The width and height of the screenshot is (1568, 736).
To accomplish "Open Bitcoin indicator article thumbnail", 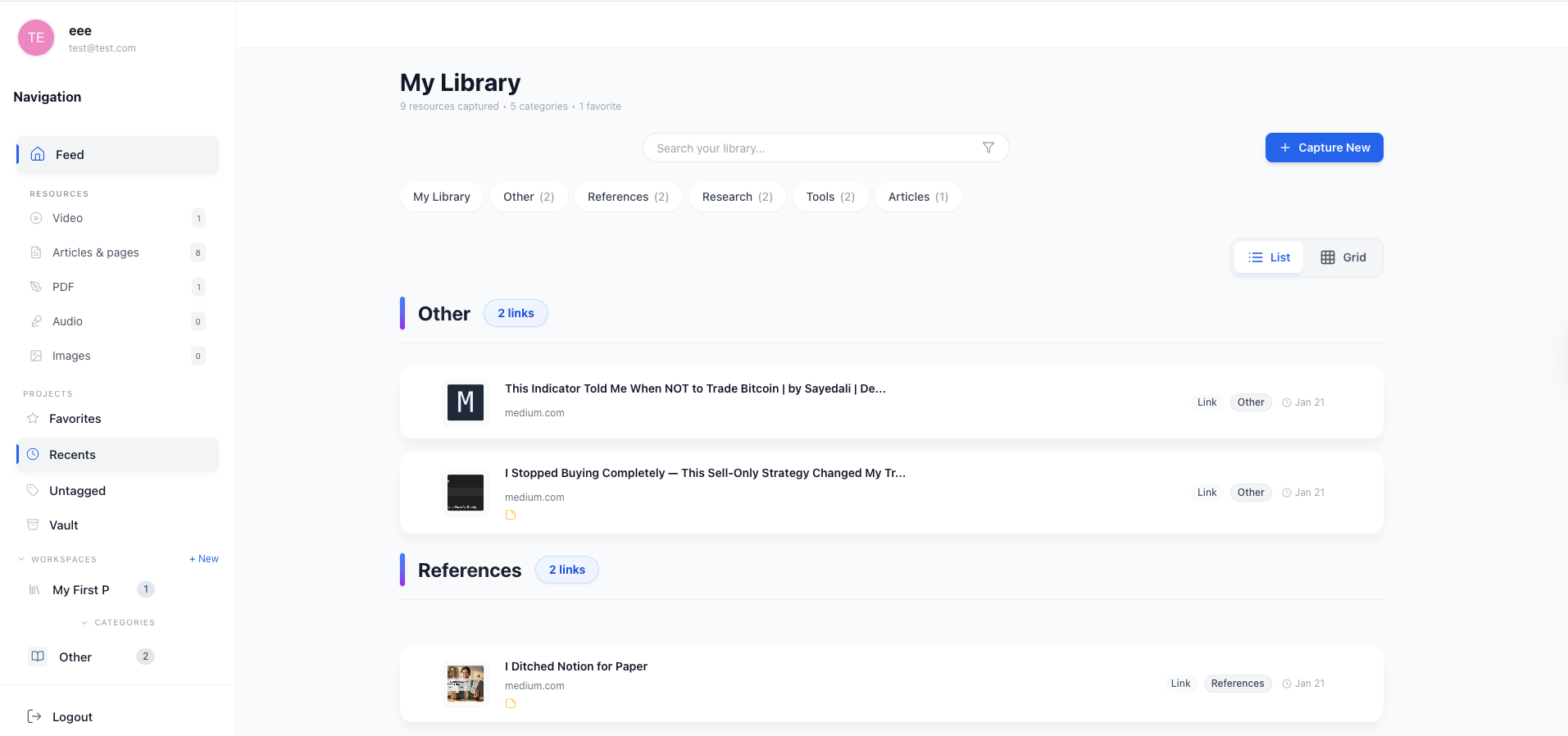I will tap(466, 402).
